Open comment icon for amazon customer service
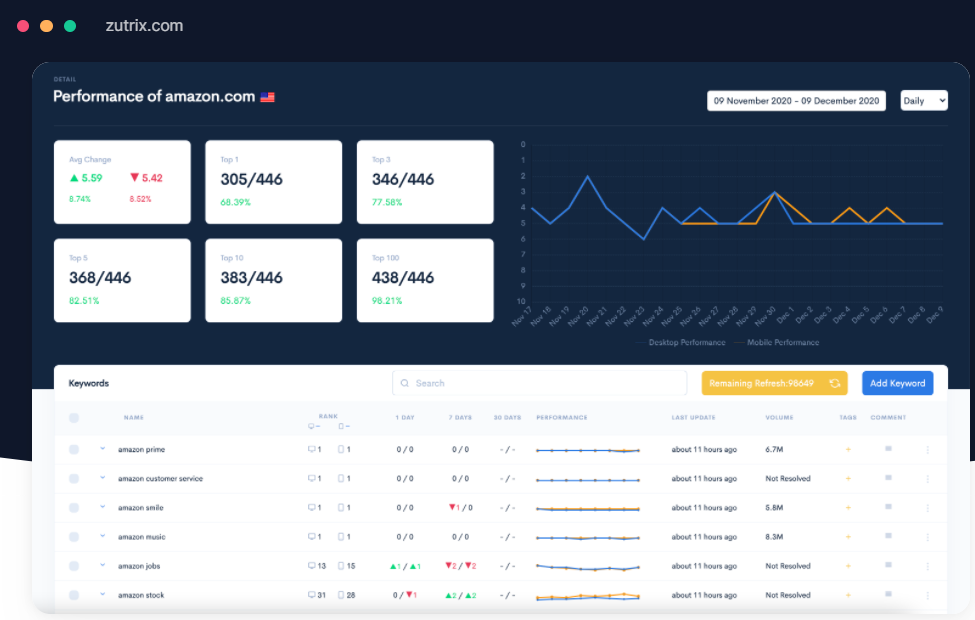Viewport: 975px width, 620px height. click(x=888, y=478)
